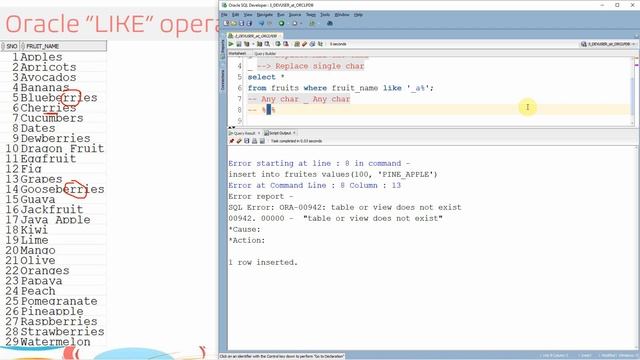Image resolution: width=640 pixels, height=360 pixels.
Task: Click the Unshared SQL Worksheet icon
Action: point(297,44)
